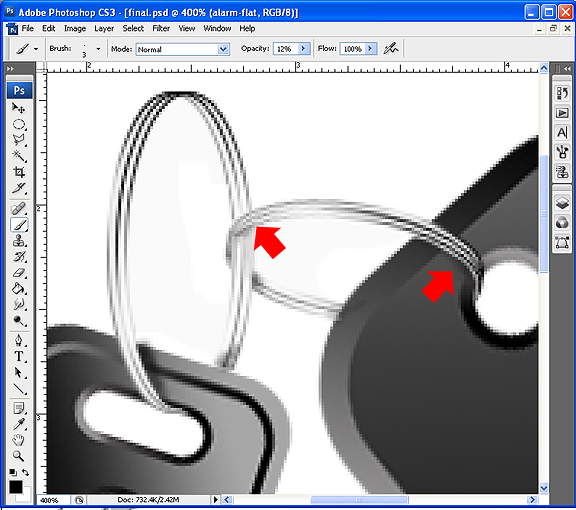Screen dimensions: 576x510
Task: Open the View menu
Action: (x=187, y=28)
